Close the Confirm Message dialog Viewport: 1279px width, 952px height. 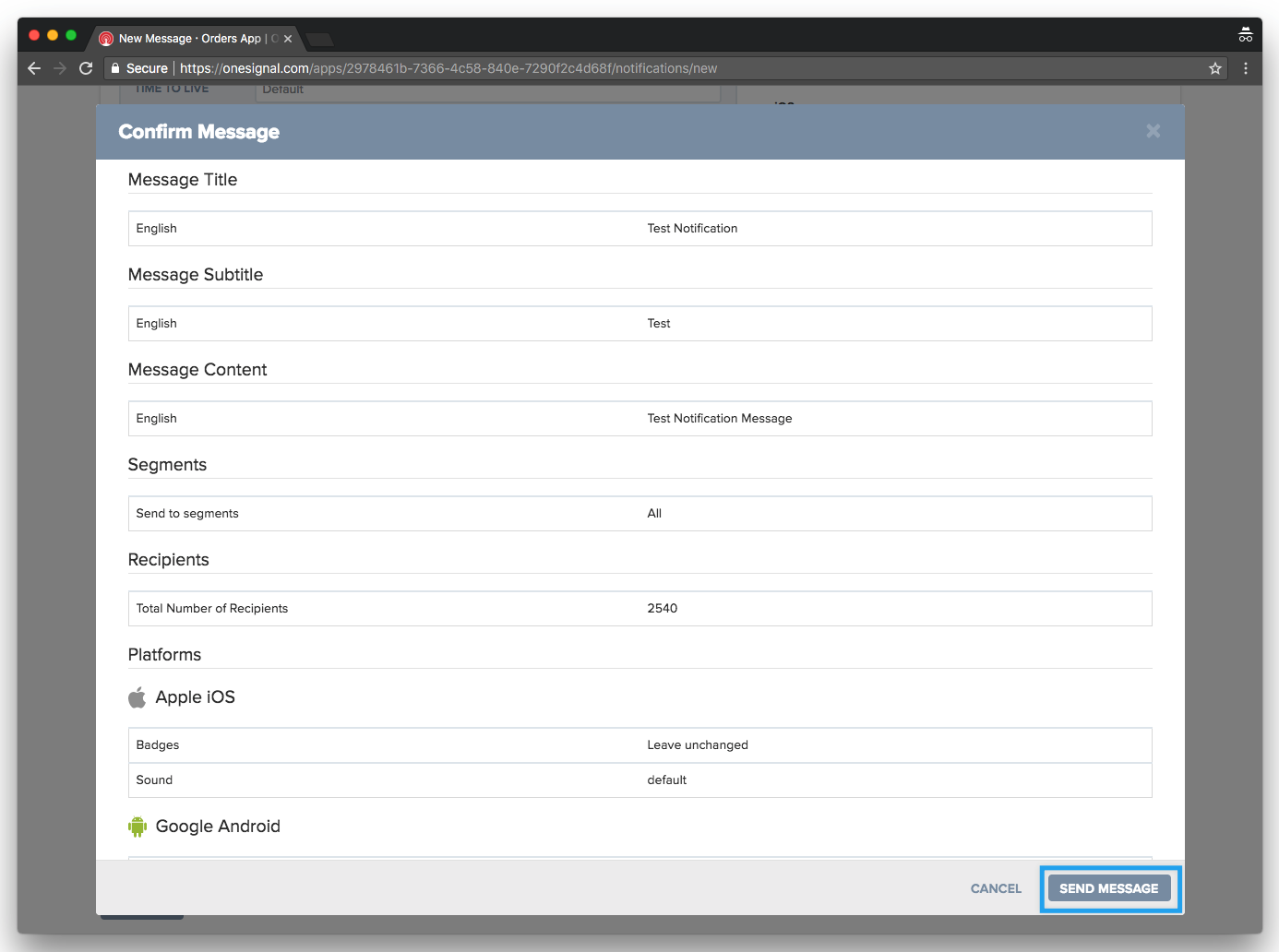(1153, 131)
